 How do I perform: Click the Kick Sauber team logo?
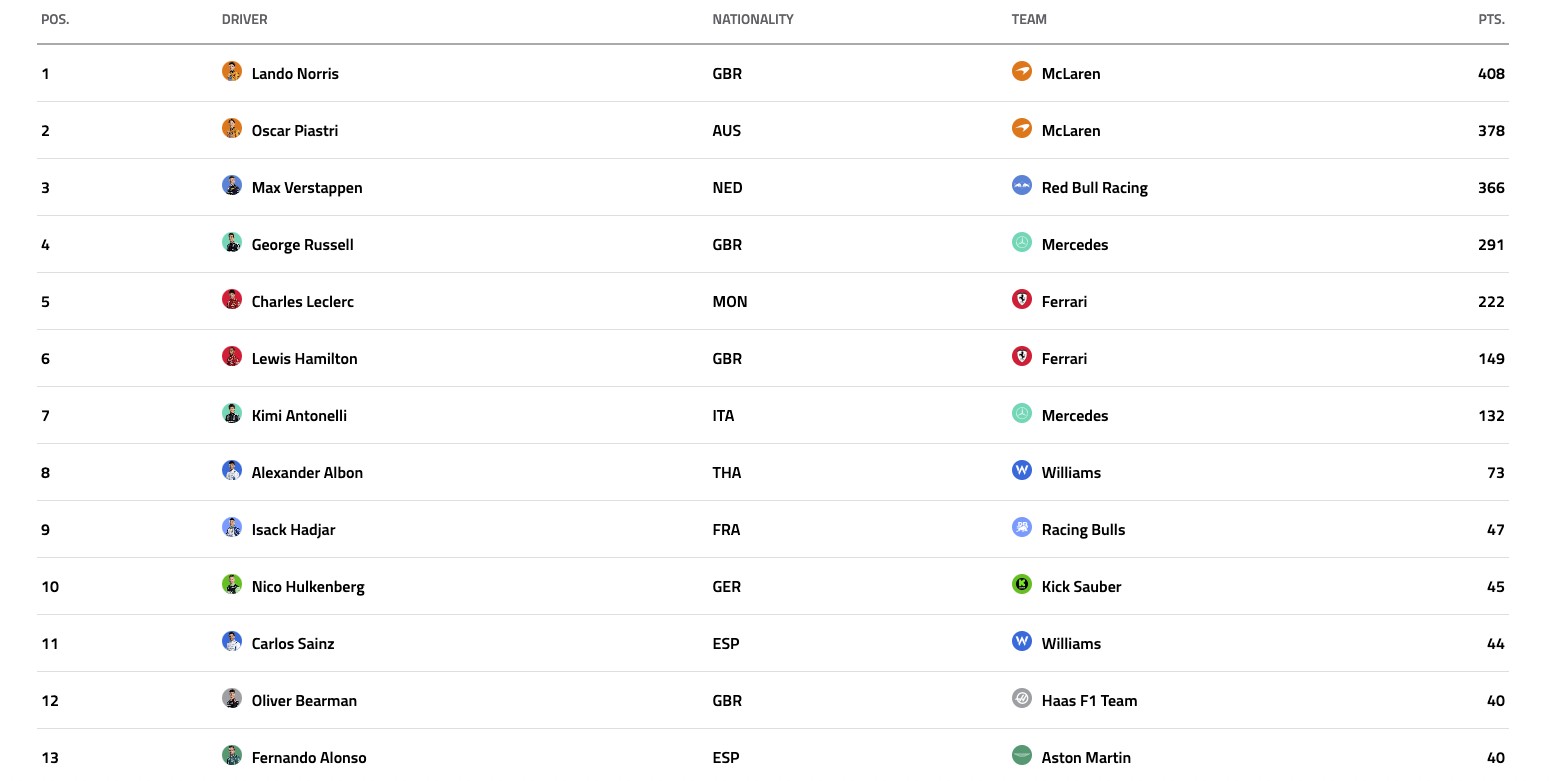[x=1021, y=585]
